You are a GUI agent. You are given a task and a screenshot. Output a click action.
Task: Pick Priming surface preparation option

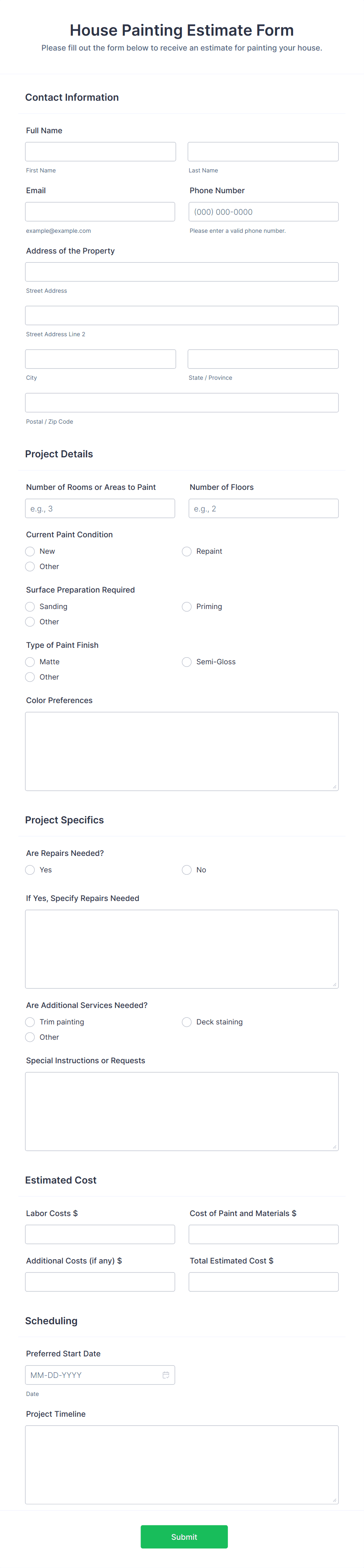(187, 606)
